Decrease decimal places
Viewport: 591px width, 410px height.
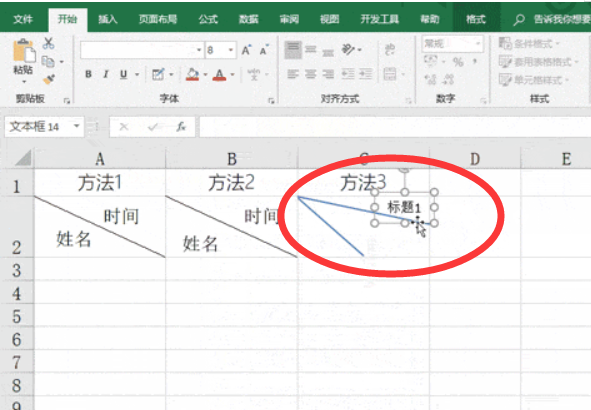point(448,79)
